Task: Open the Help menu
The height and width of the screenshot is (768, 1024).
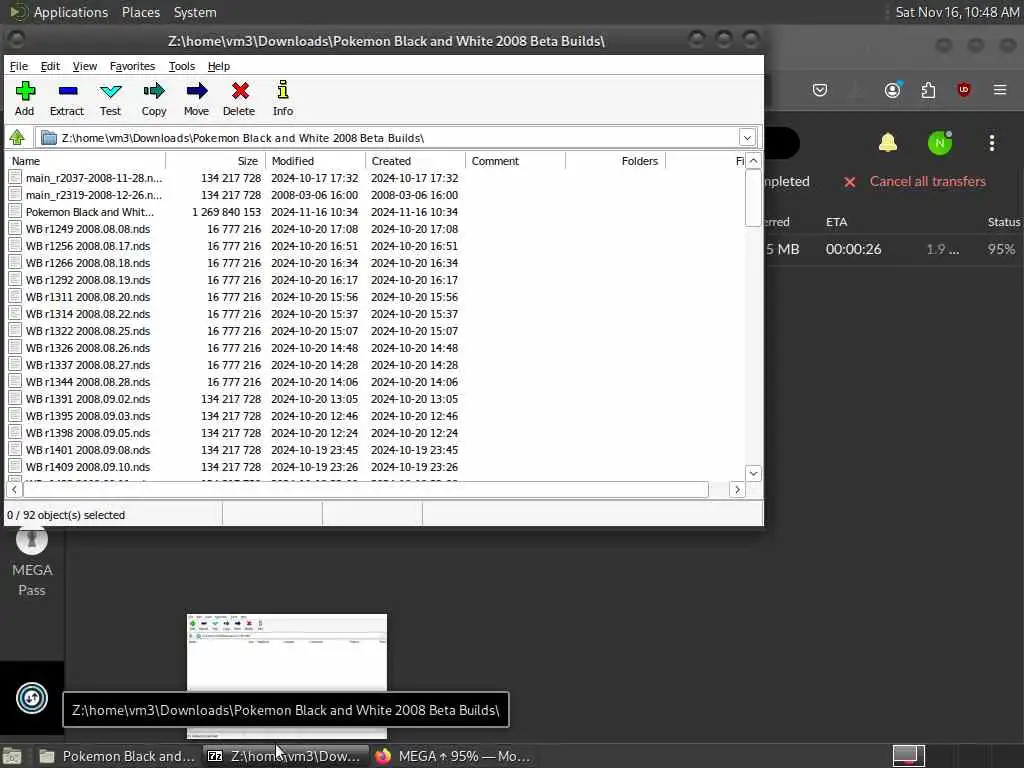Action: pyautogui.click(x=219, y=66)
